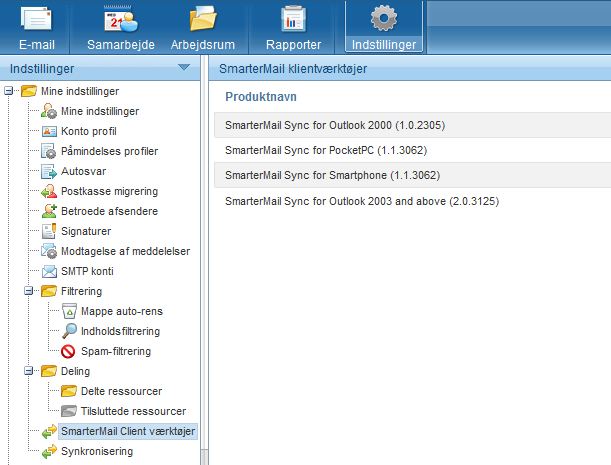Open the Rapporter chart icon

[293, 19]
